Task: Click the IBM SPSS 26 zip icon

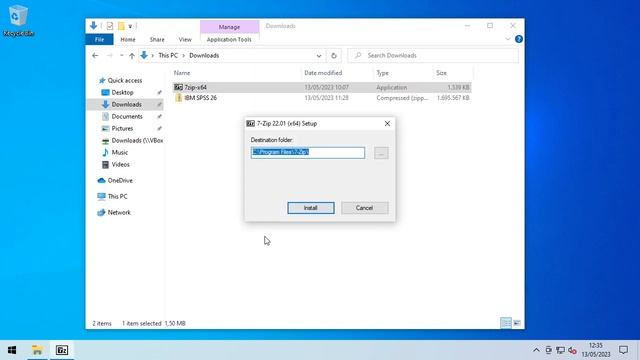Action: pyautogui.click(x=178, y=98)
